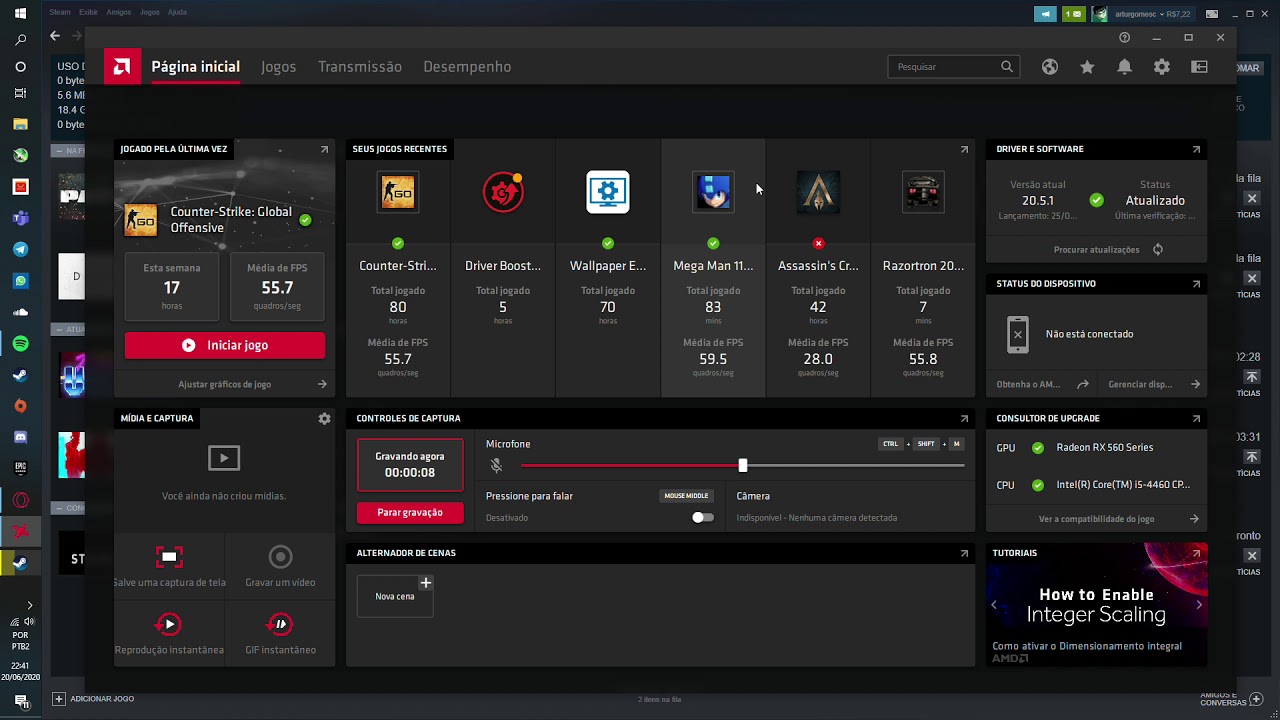This screenshot has height=720, width=1280.
Task: Expand Alternador de cenas panel
Action: click(964, 553)
